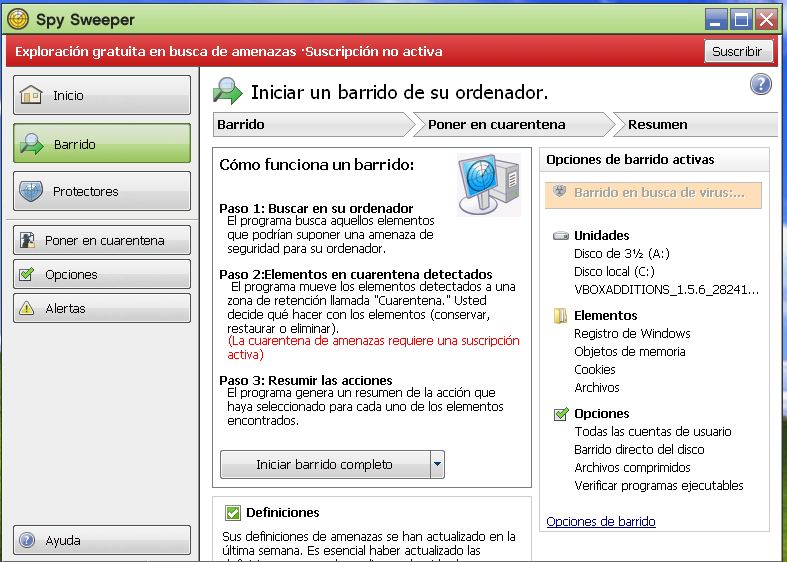
Task: Click the Archivos entry under Elementos
Action: pos(597,388)
